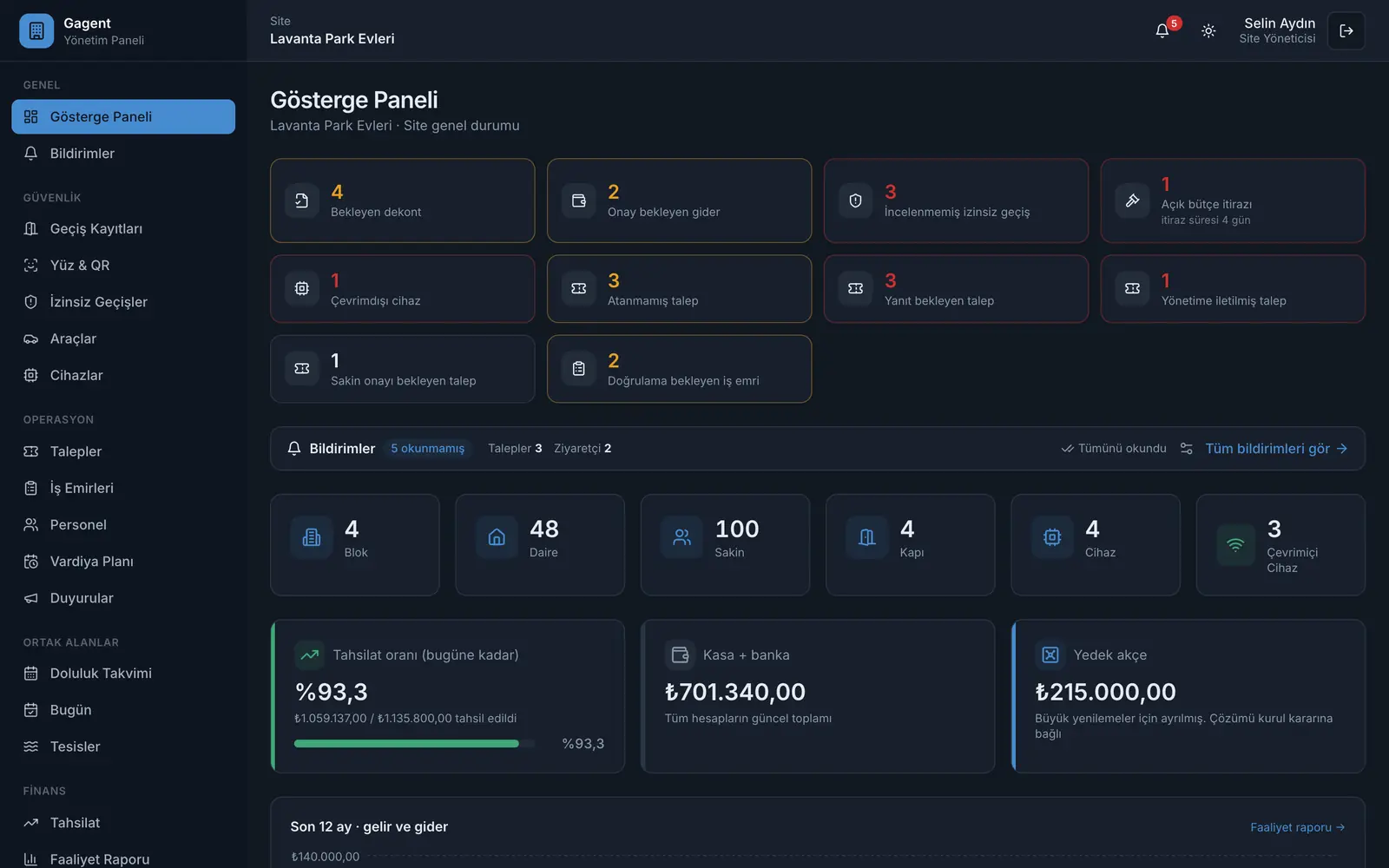Open Duyurular sidebar item
Screen dimensions: 1389x868
point(123,598)
